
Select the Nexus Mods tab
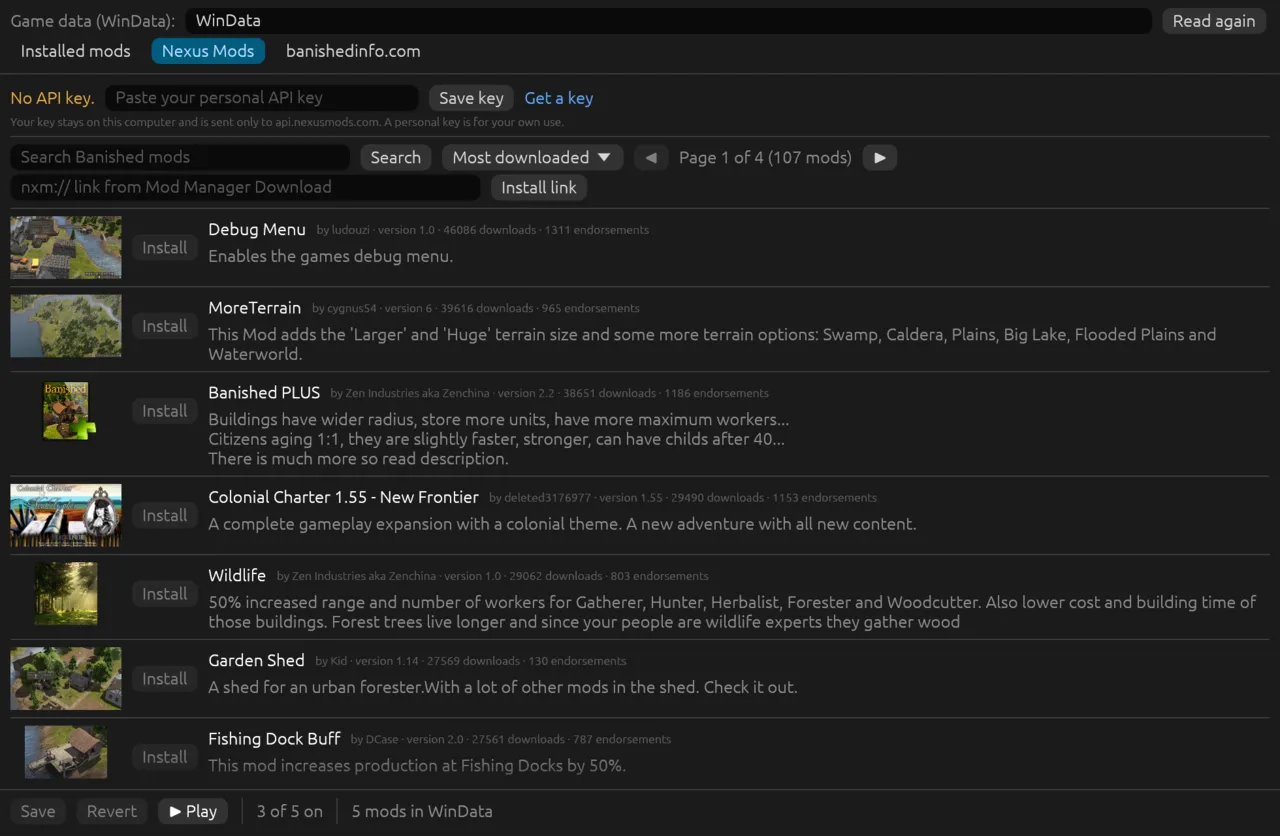[208, 51]
